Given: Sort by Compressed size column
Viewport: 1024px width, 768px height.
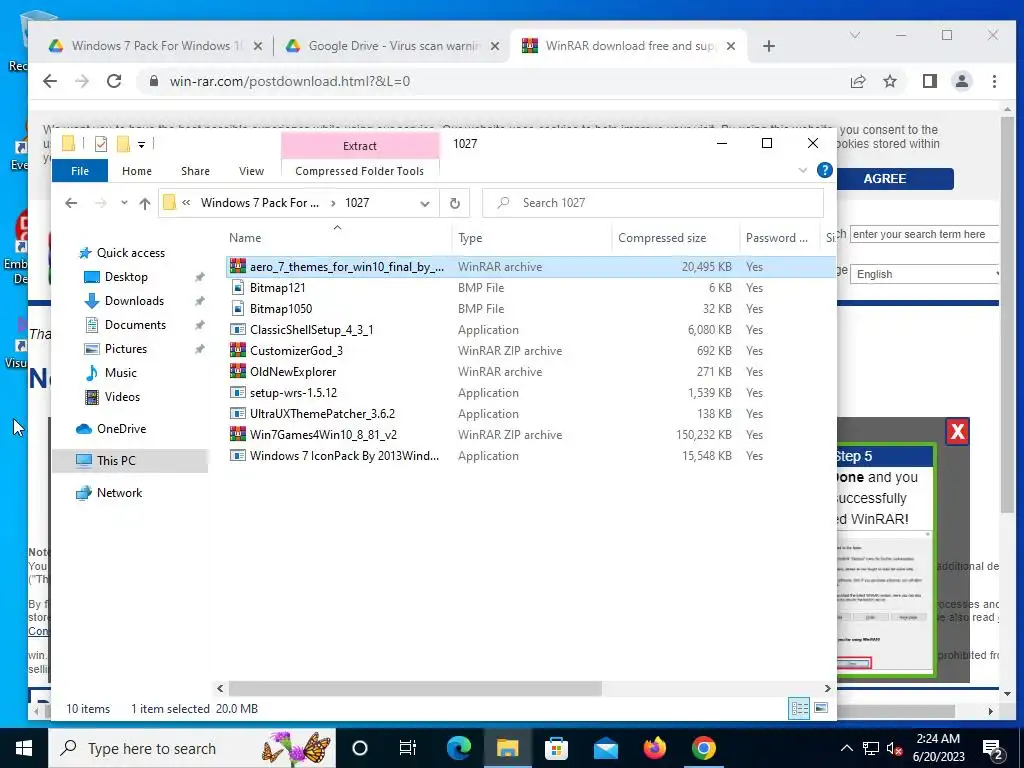Looking at the screenshot, I should 662,238.
